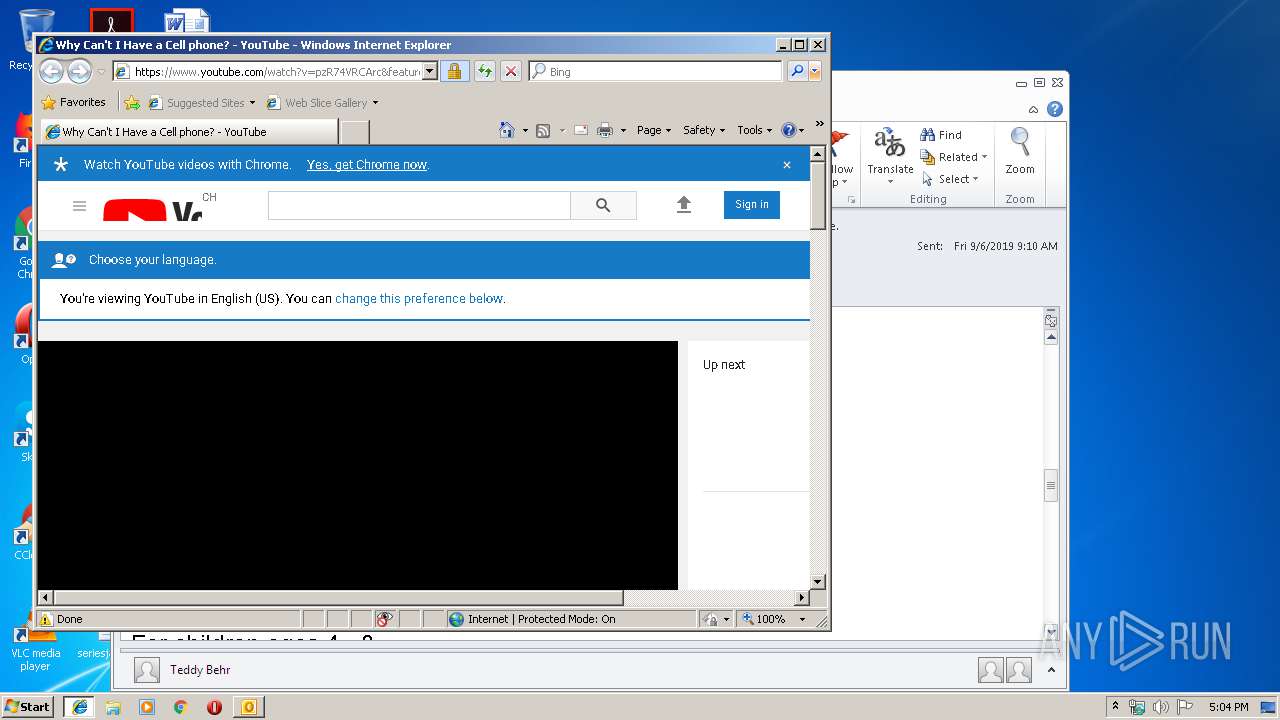Click the YouTube Sign in button
Screen dimensions: 1280x720
click(x=752, y=204)
